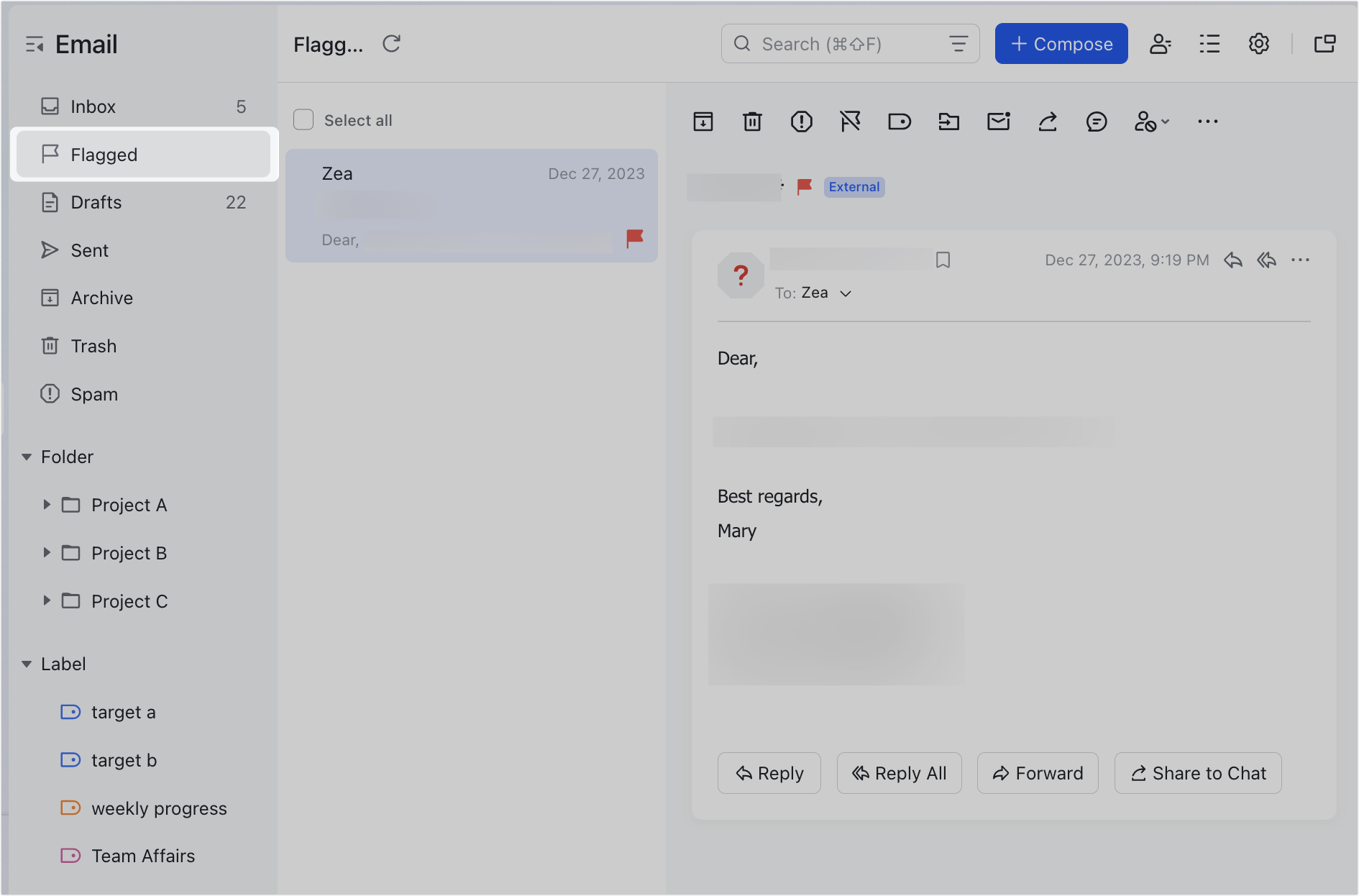Mark the email as unread

click(x=998, y=121)
